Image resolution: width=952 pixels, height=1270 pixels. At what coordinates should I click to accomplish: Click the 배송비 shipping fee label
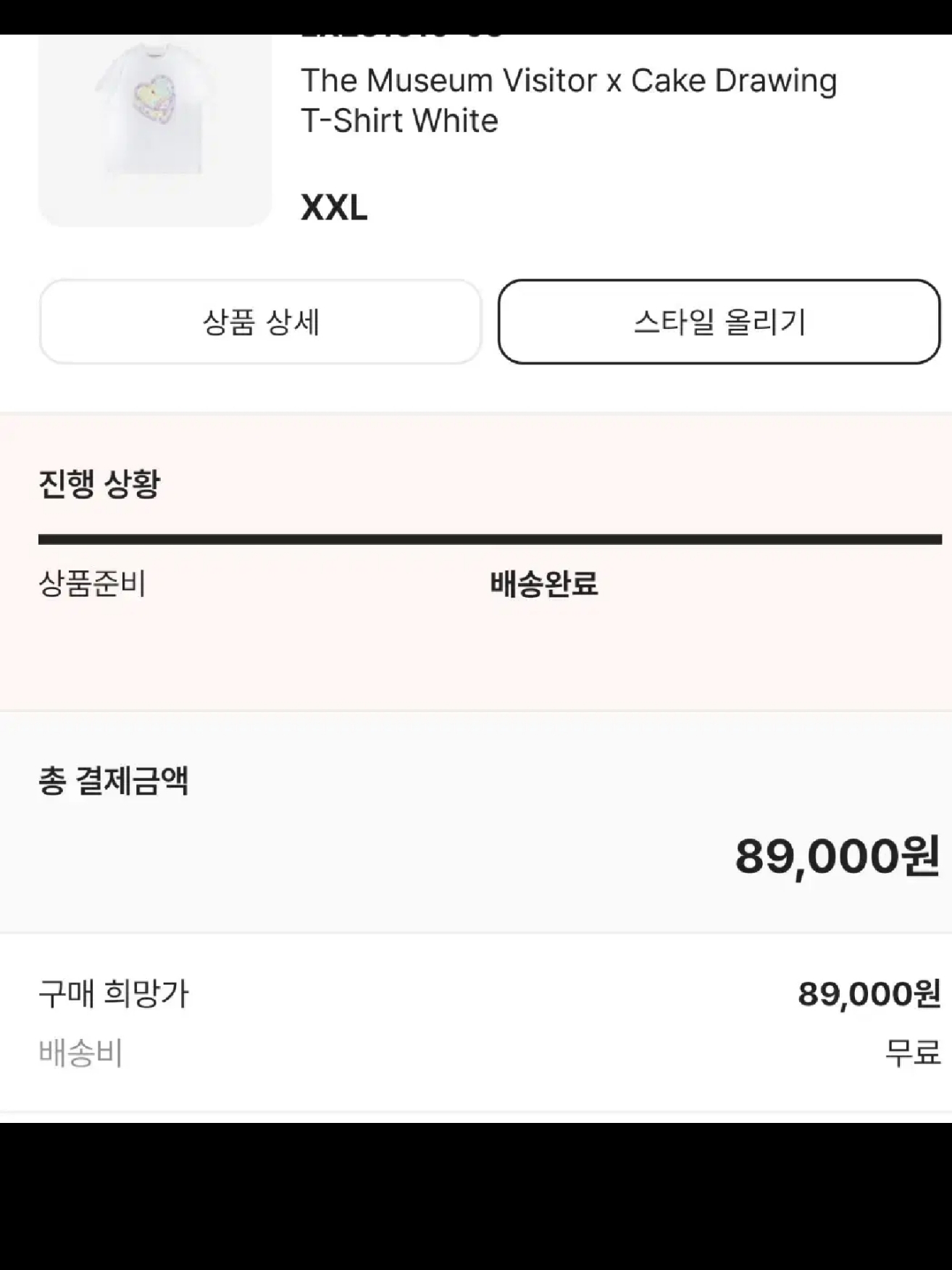[80, 1053]
